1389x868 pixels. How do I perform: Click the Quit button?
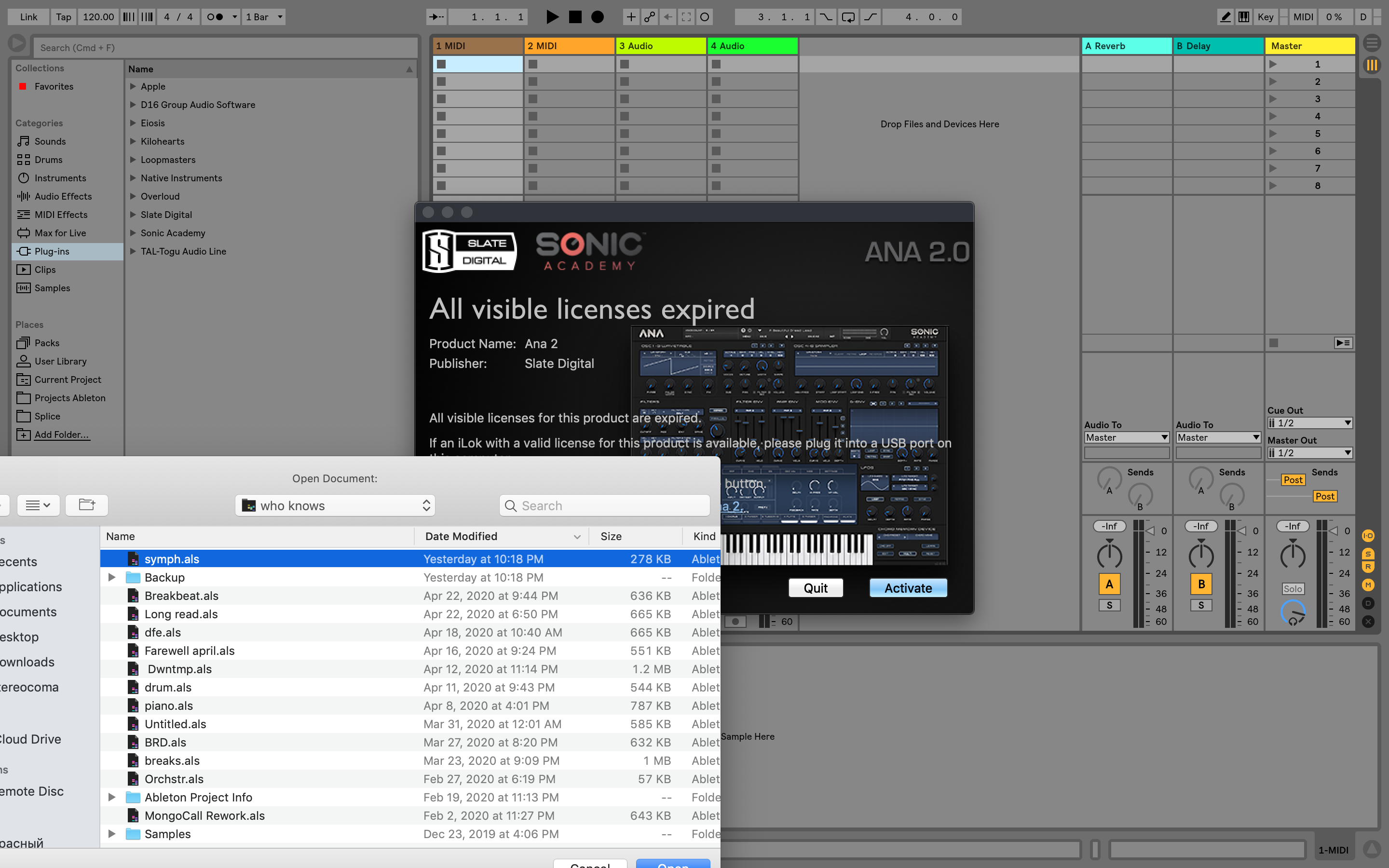(x=815, y=587)
